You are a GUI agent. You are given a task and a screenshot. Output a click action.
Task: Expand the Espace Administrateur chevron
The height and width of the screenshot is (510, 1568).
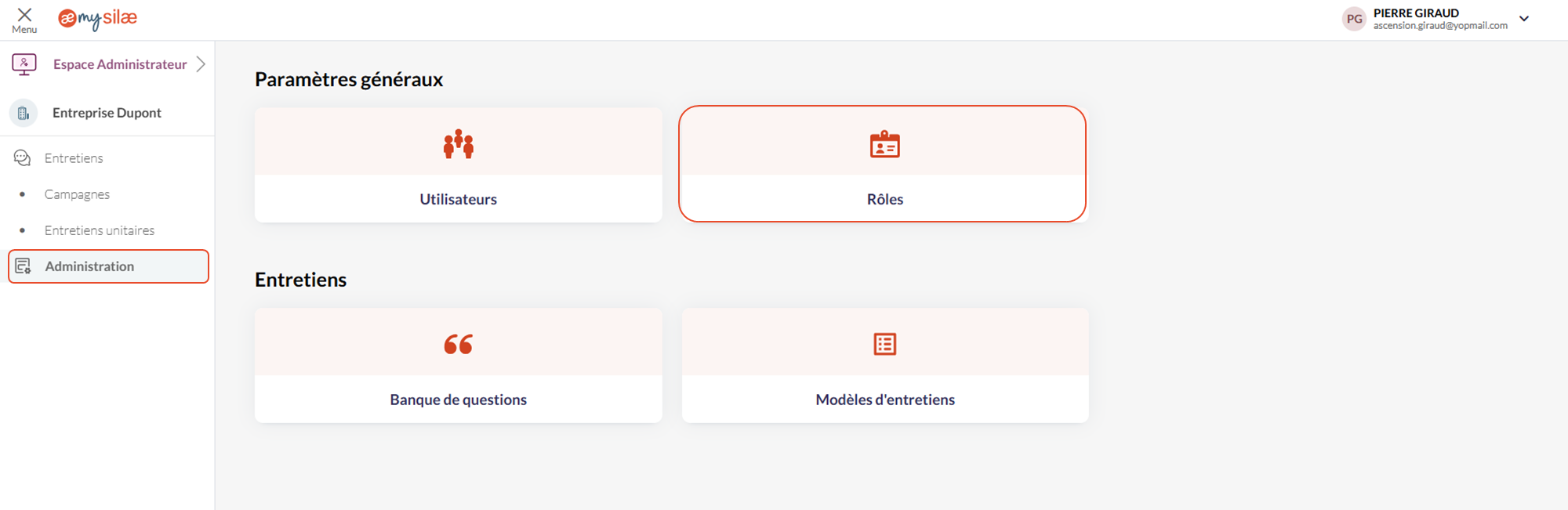[x=201, y=64]
